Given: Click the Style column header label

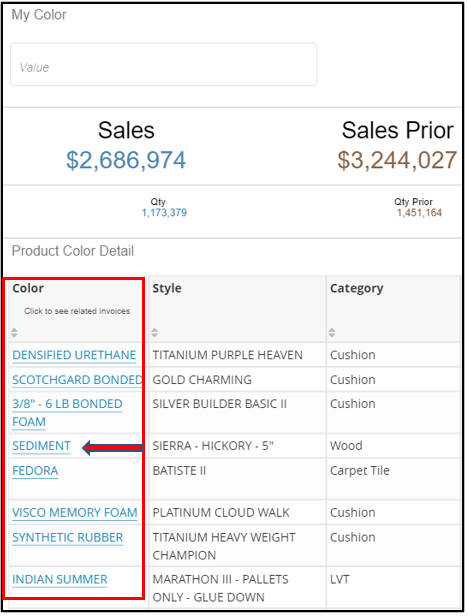Looking at the screenshot, I should pos(167,288).
